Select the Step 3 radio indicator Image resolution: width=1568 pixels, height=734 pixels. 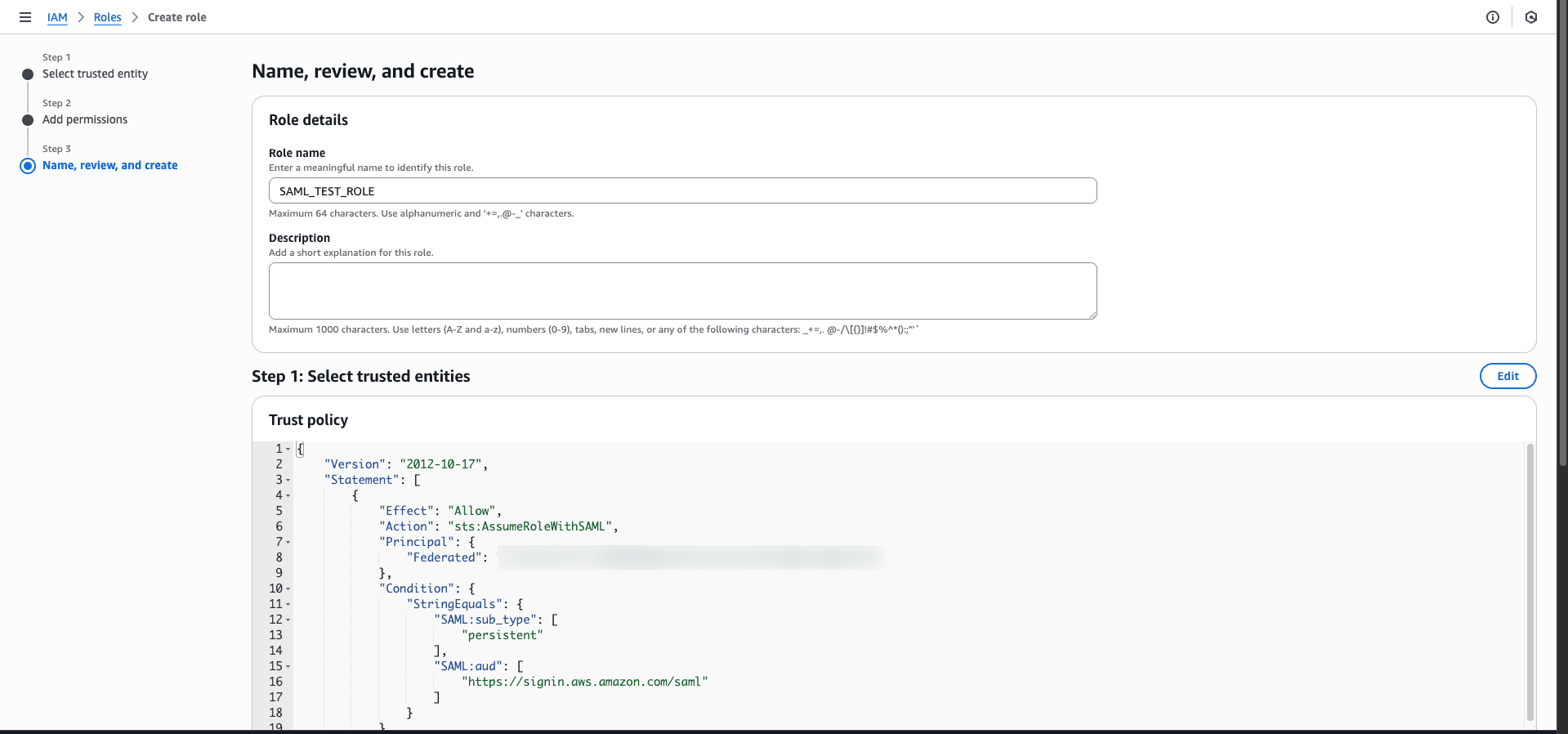pos(28,166)
